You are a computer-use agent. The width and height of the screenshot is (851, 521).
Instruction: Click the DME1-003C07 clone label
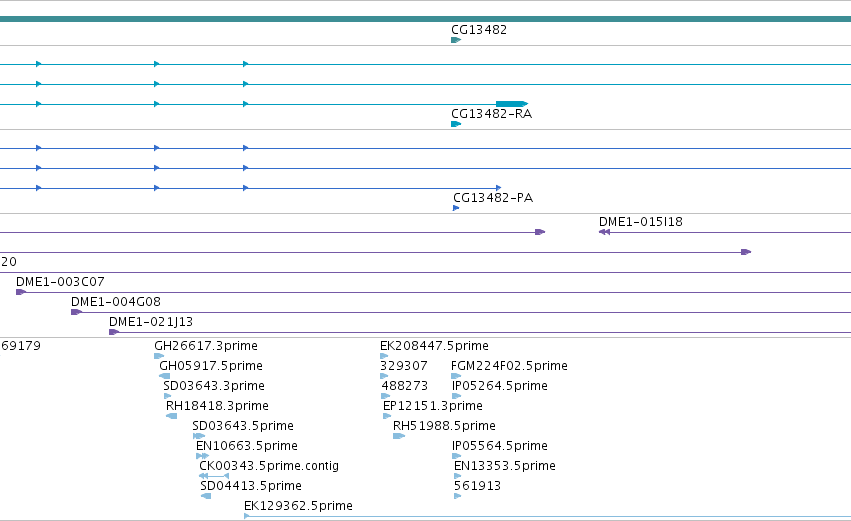[x=60, y=282]
